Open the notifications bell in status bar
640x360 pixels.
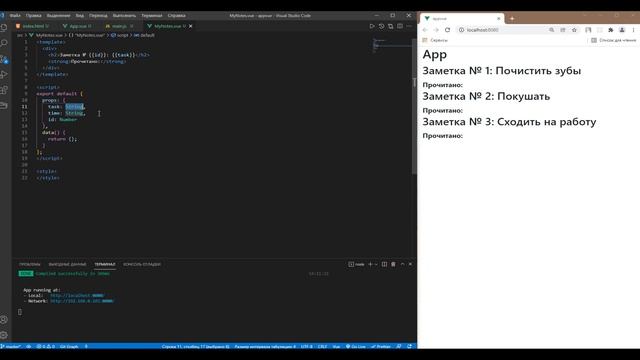tap(409, 347)
